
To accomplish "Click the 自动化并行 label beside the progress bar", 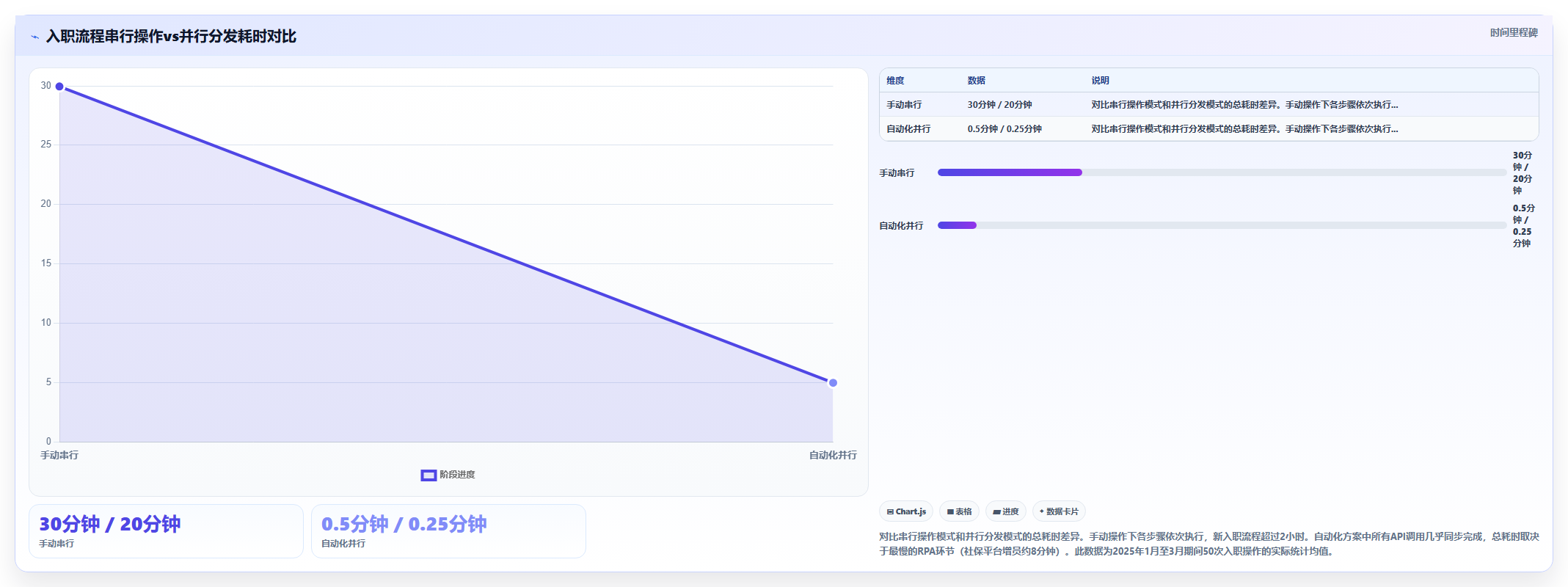I will click(901, 226).
